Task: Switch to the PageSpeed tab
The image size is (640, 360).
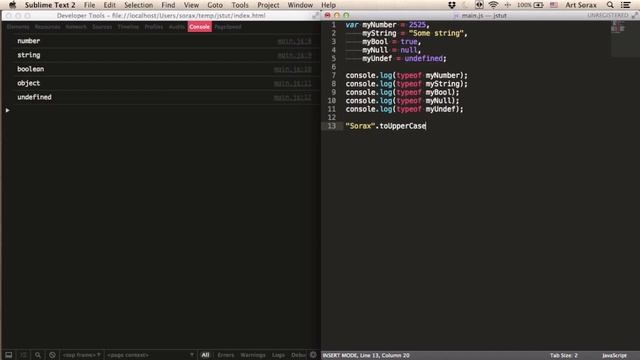Action: (x=228, y=27)
